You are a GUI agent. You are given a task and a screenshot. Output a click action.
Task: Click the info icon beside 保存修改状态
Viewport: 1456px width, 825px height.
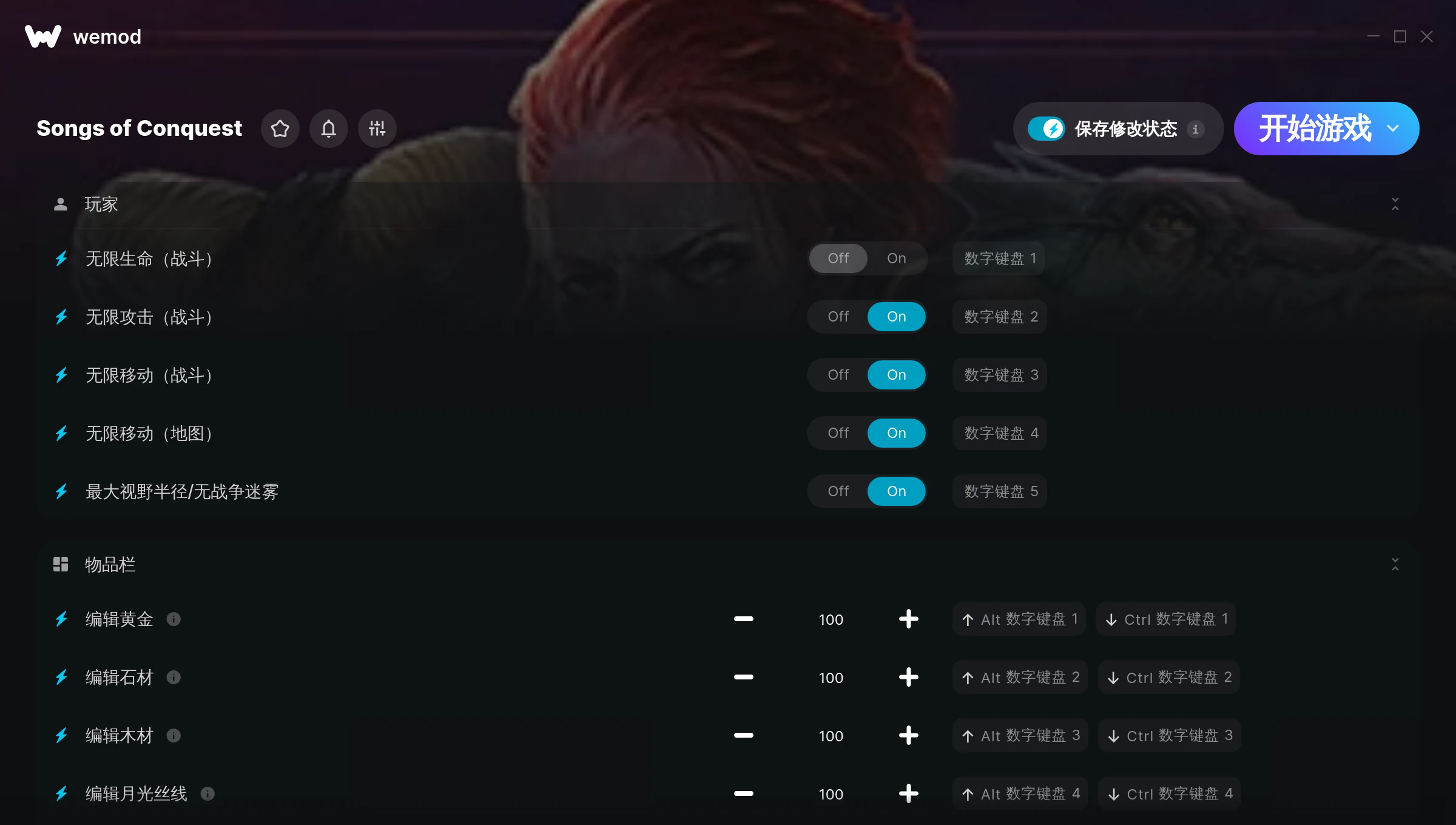coord(1195,129)
